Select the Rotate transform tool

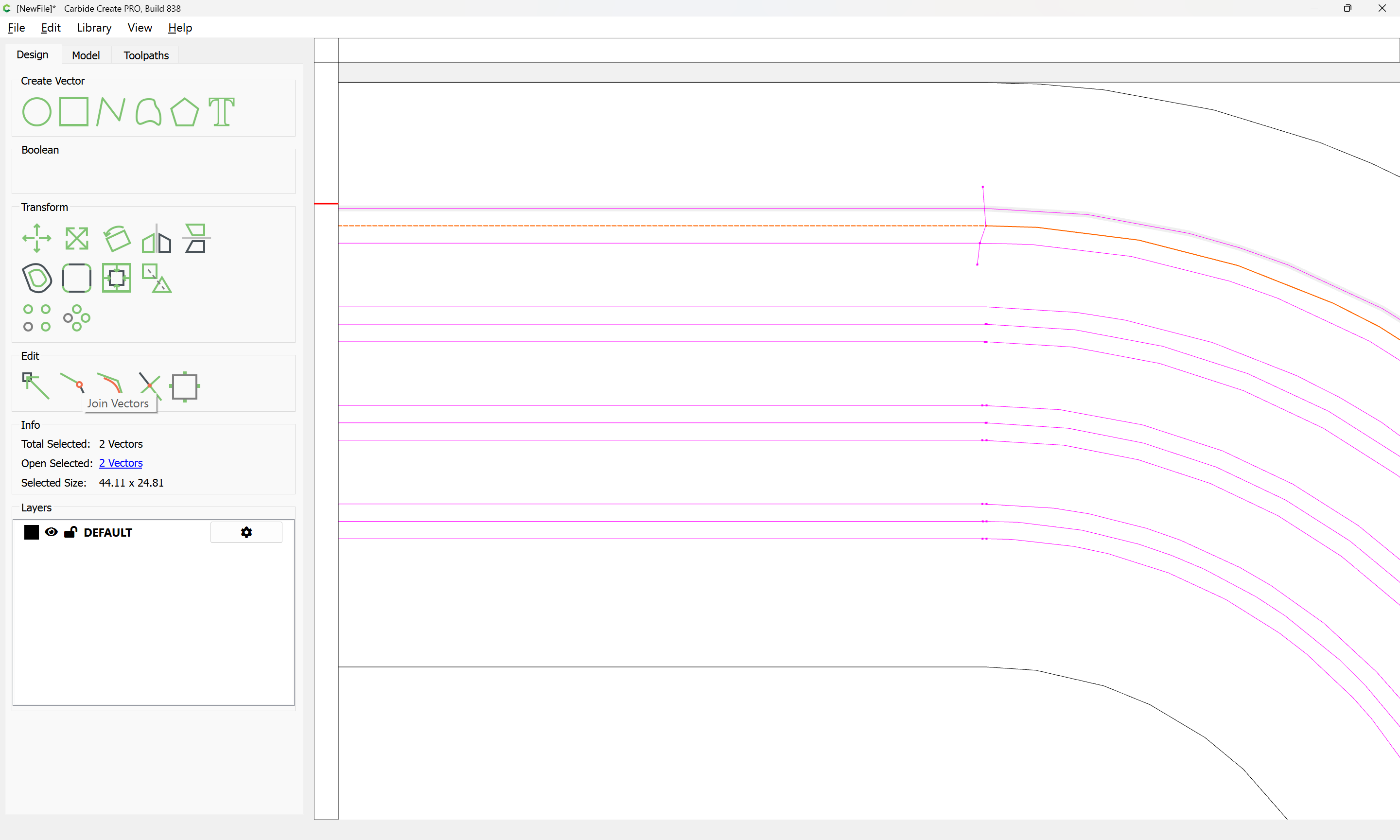[117, 238]
